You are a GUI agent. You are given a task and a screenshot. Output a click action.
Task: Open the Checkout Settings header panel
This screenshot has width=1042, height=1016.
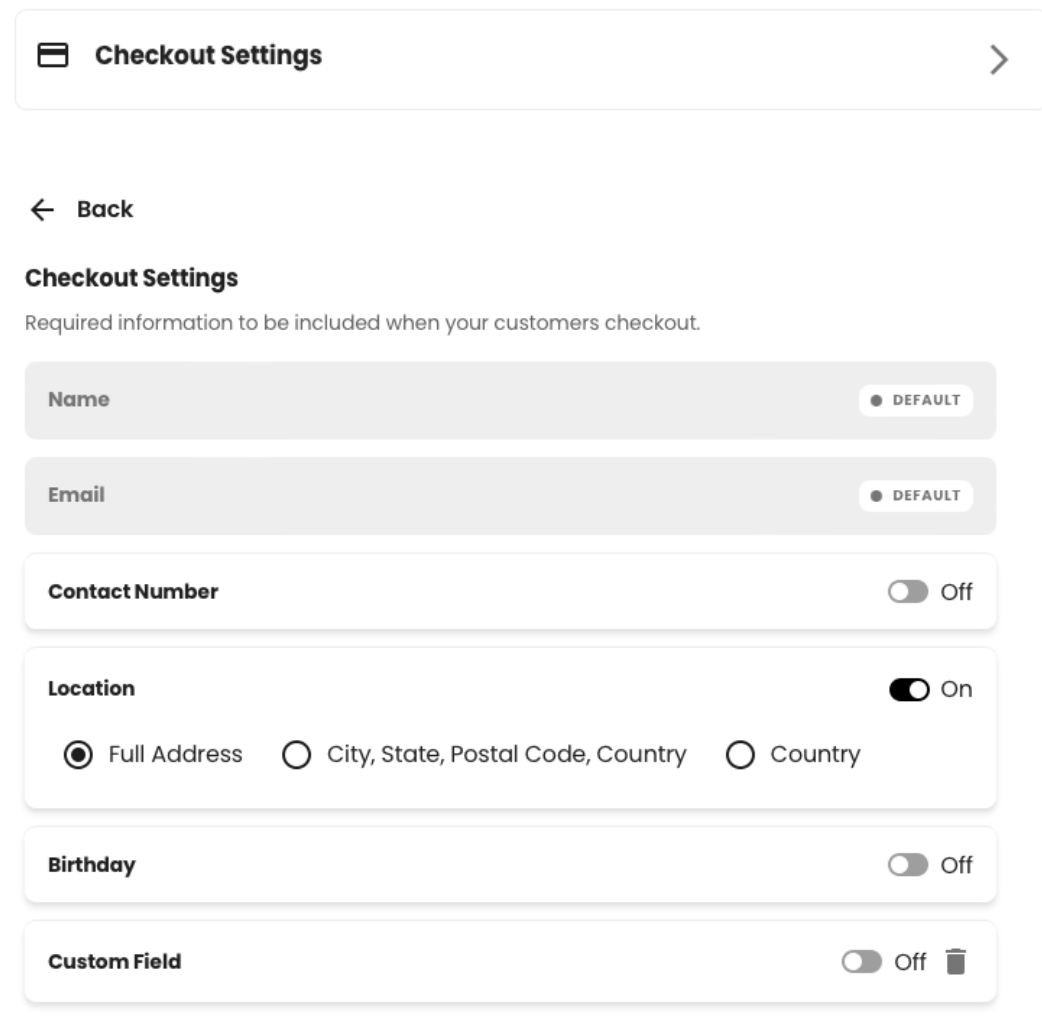(x=528, y=60)
